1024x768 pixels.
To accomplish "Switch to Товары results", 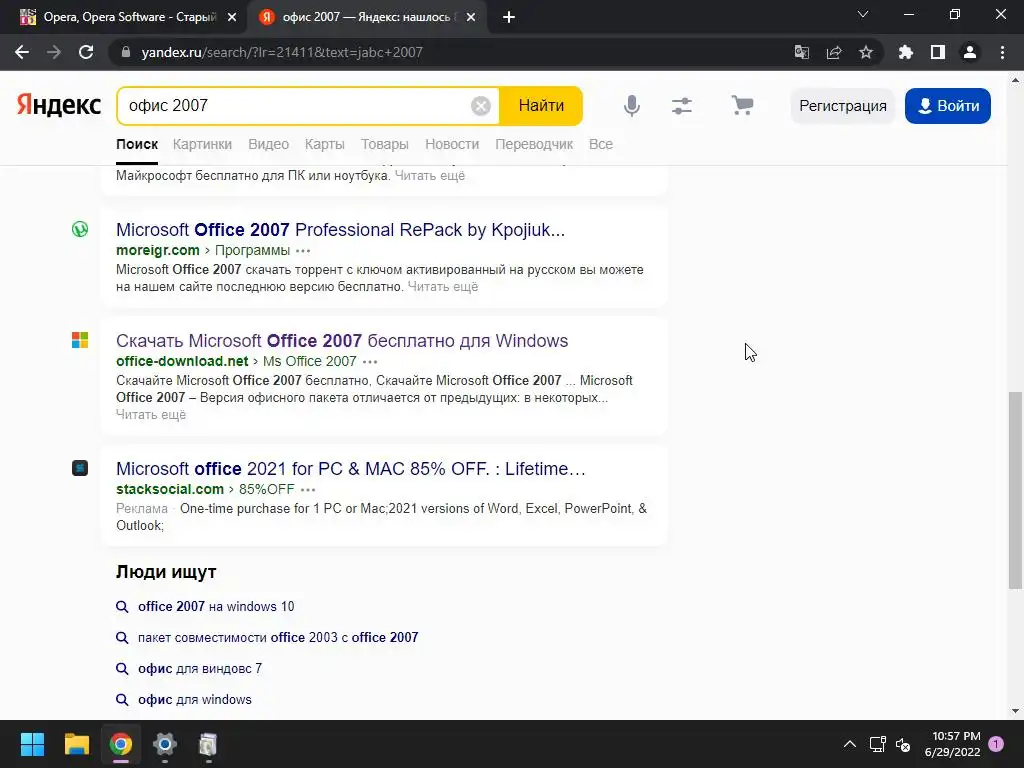I will click(385, 144).
